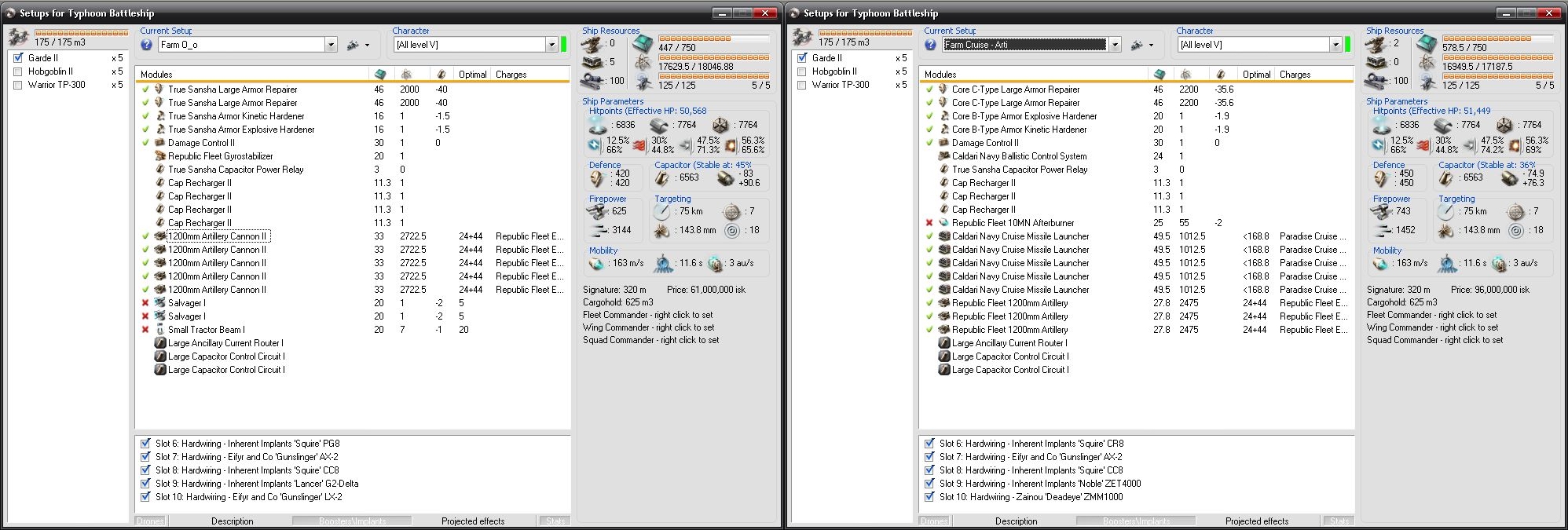The height and width of the screenshot is (530, 1568).
Task: Uncheck Slot 10 'Gunslinger' LX-2 implant
Action: pos(145,497)
